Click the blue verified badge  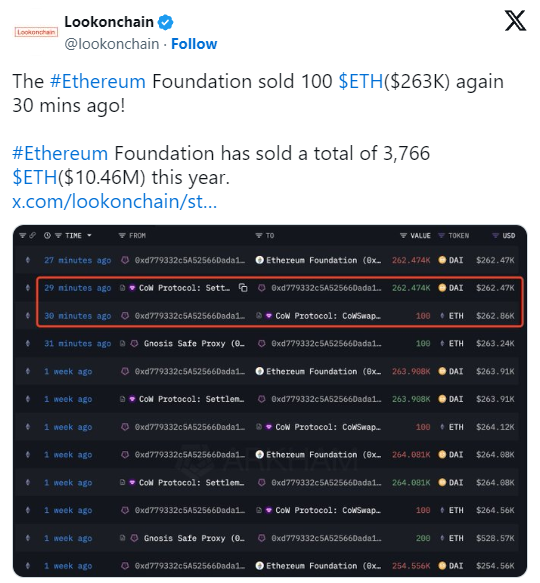tap(165, 22)
